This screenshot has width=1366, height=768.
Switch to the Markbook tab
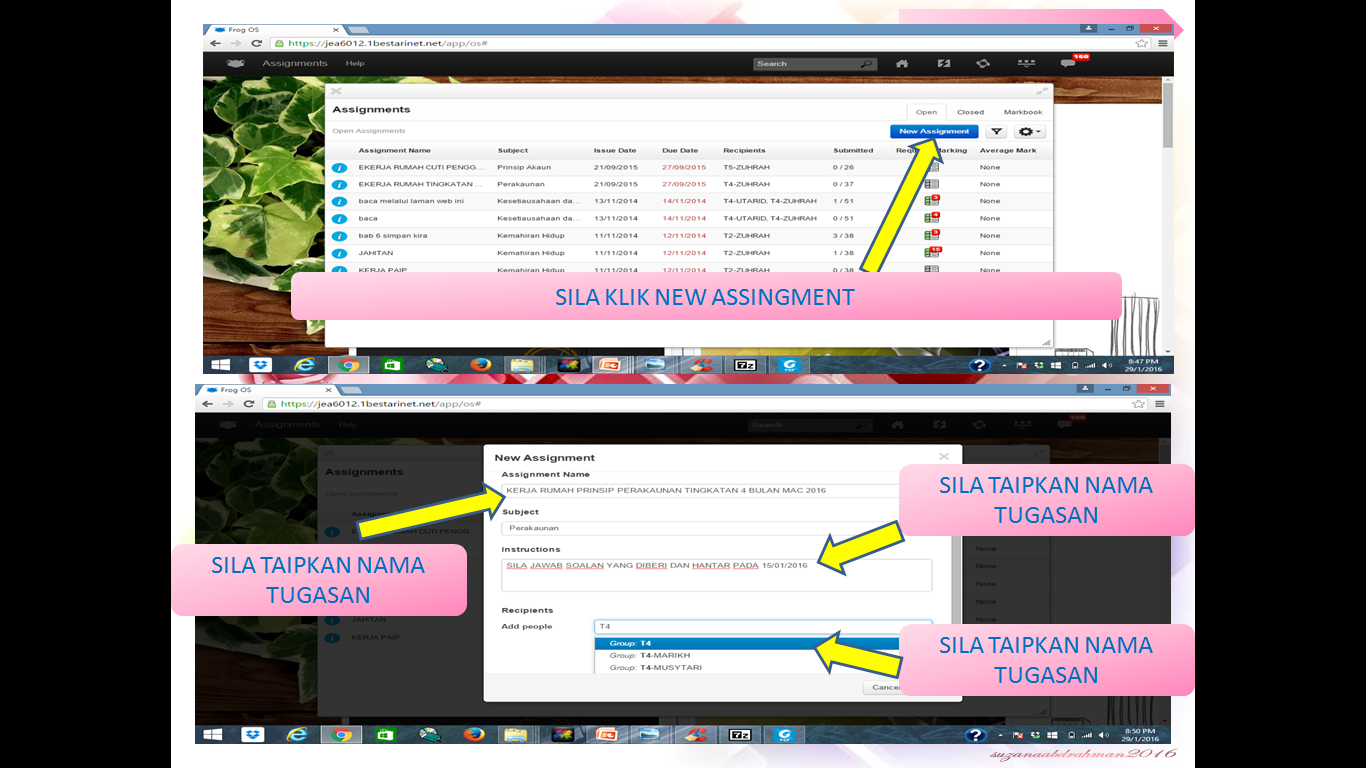1023,112
